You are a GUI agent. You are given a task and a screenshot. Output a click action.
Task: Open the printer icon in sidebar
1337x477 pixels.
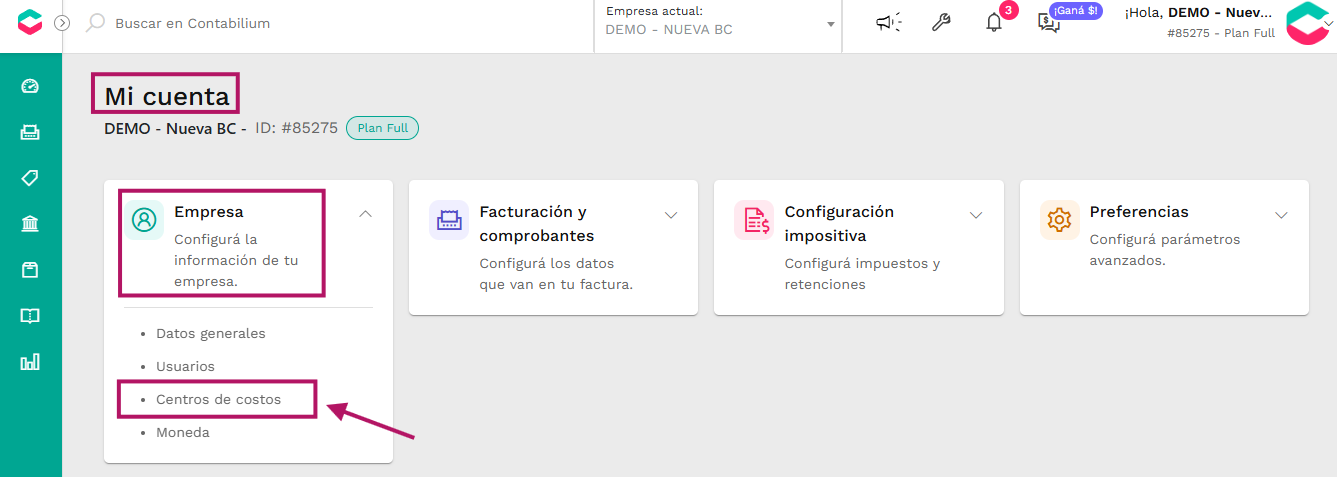(30, 132)
